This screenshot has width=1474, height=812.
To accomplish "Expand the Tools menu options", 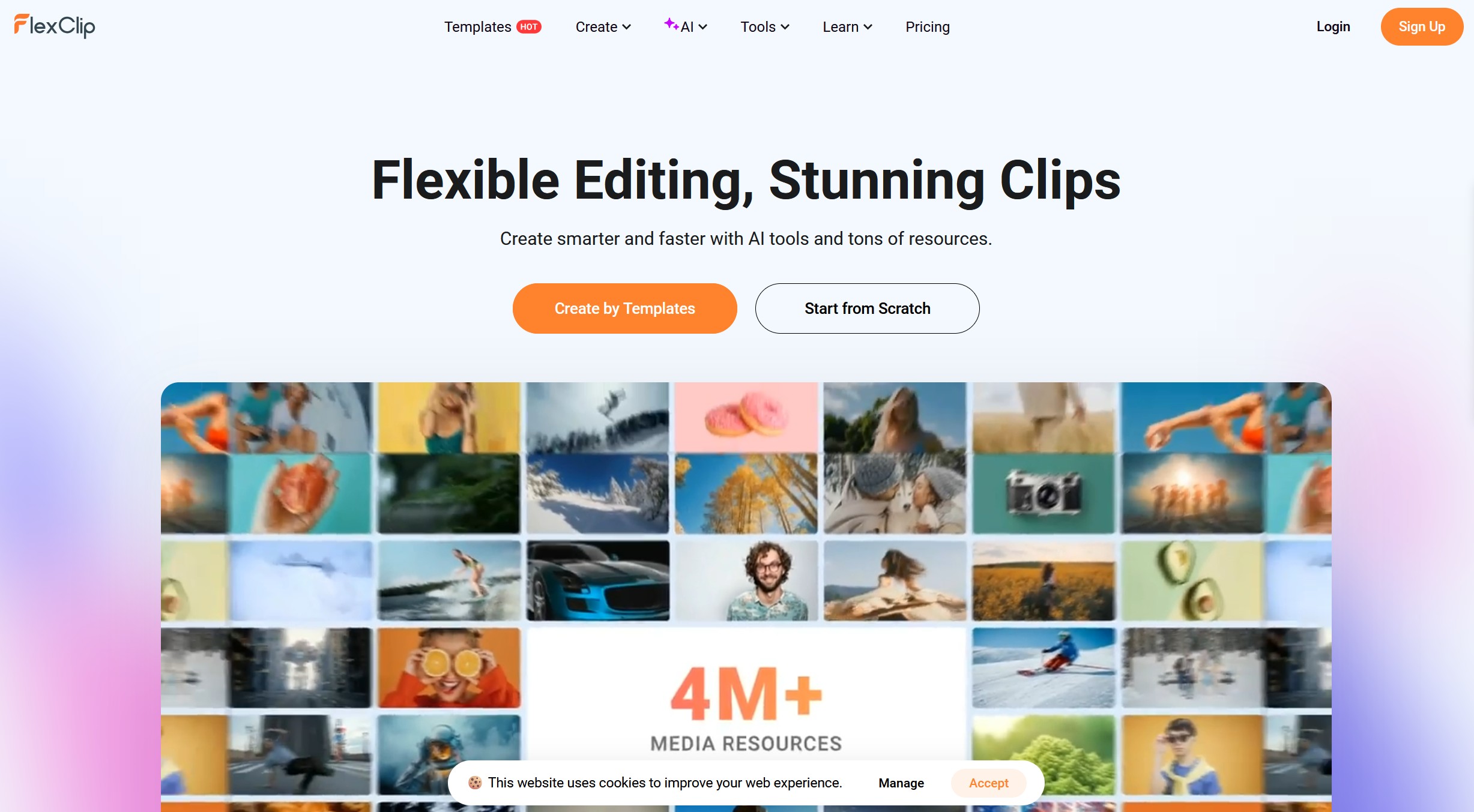I will pos(764,27).
